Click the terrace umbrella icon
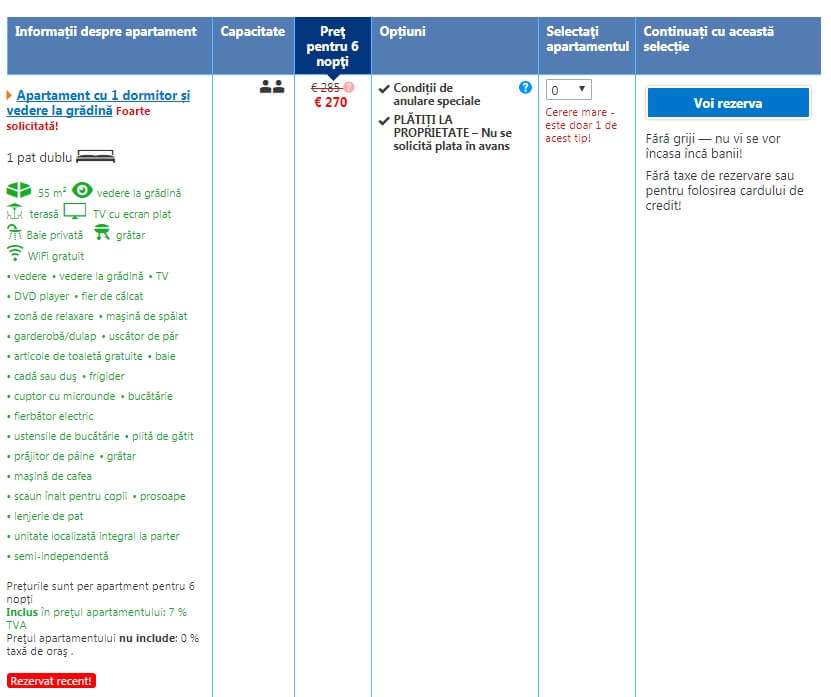 pyautogui.click(x=15, y=212)
